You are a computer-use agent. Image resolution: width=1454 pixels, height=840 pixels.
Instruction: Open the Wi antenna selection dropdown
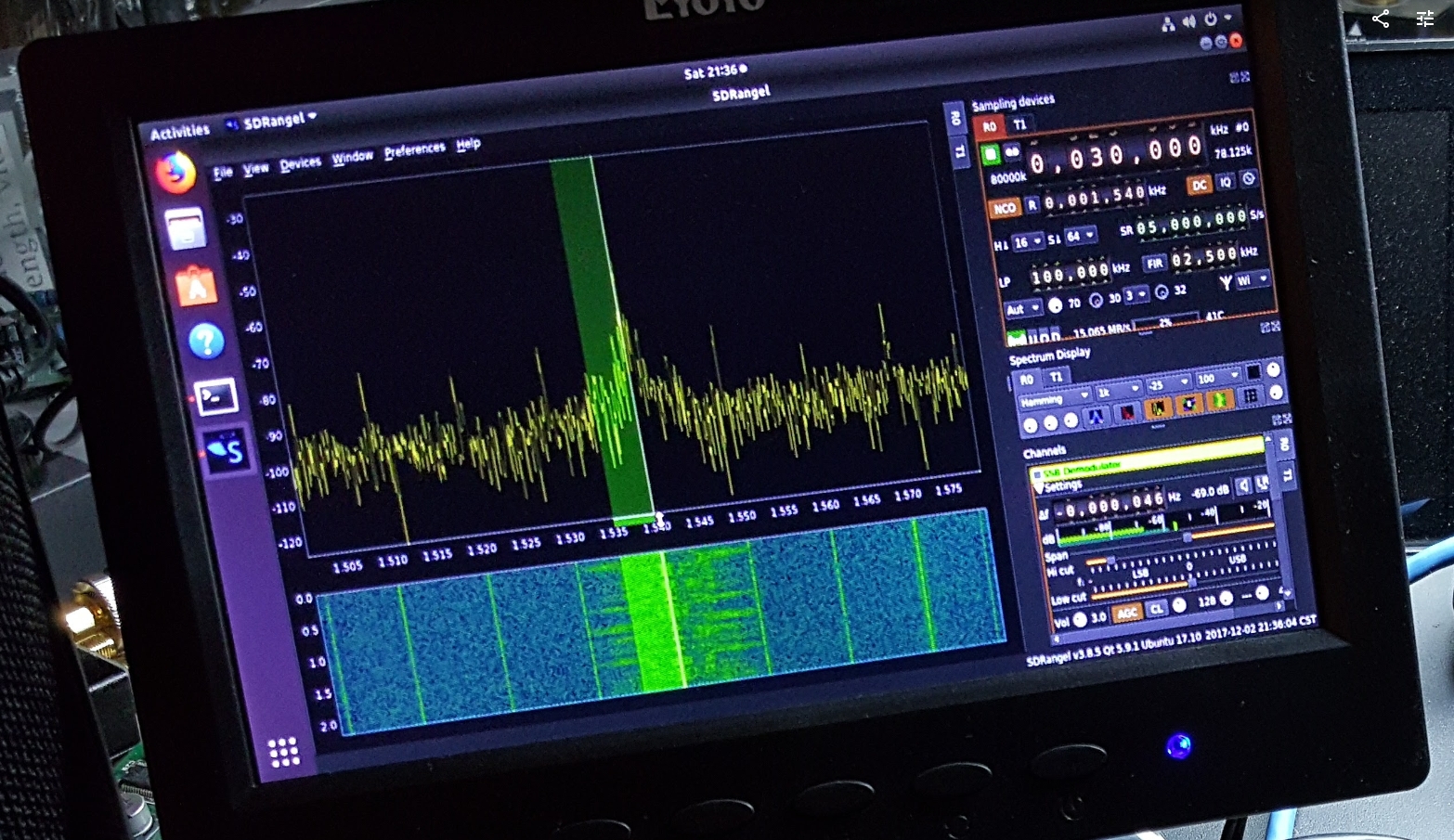[1252, 279]
